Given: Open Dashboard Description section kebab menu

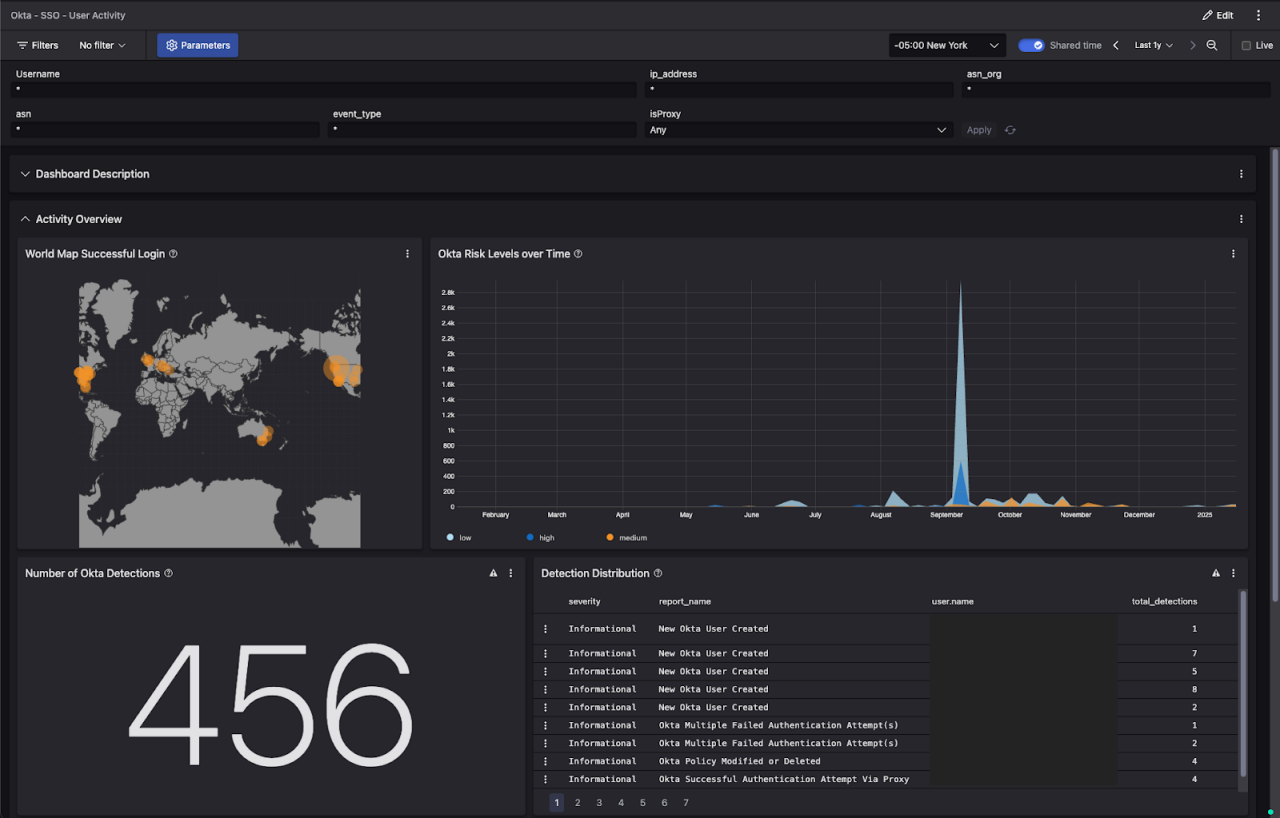Looking at the screenshot, I should tap(1241, 174).
